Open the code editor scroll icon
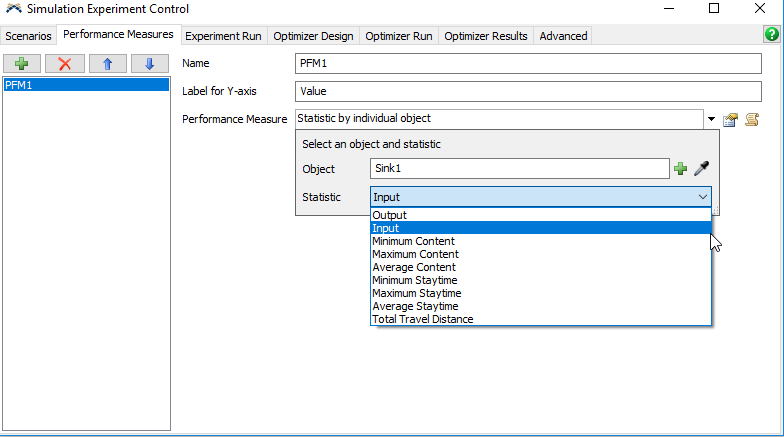 752,119
